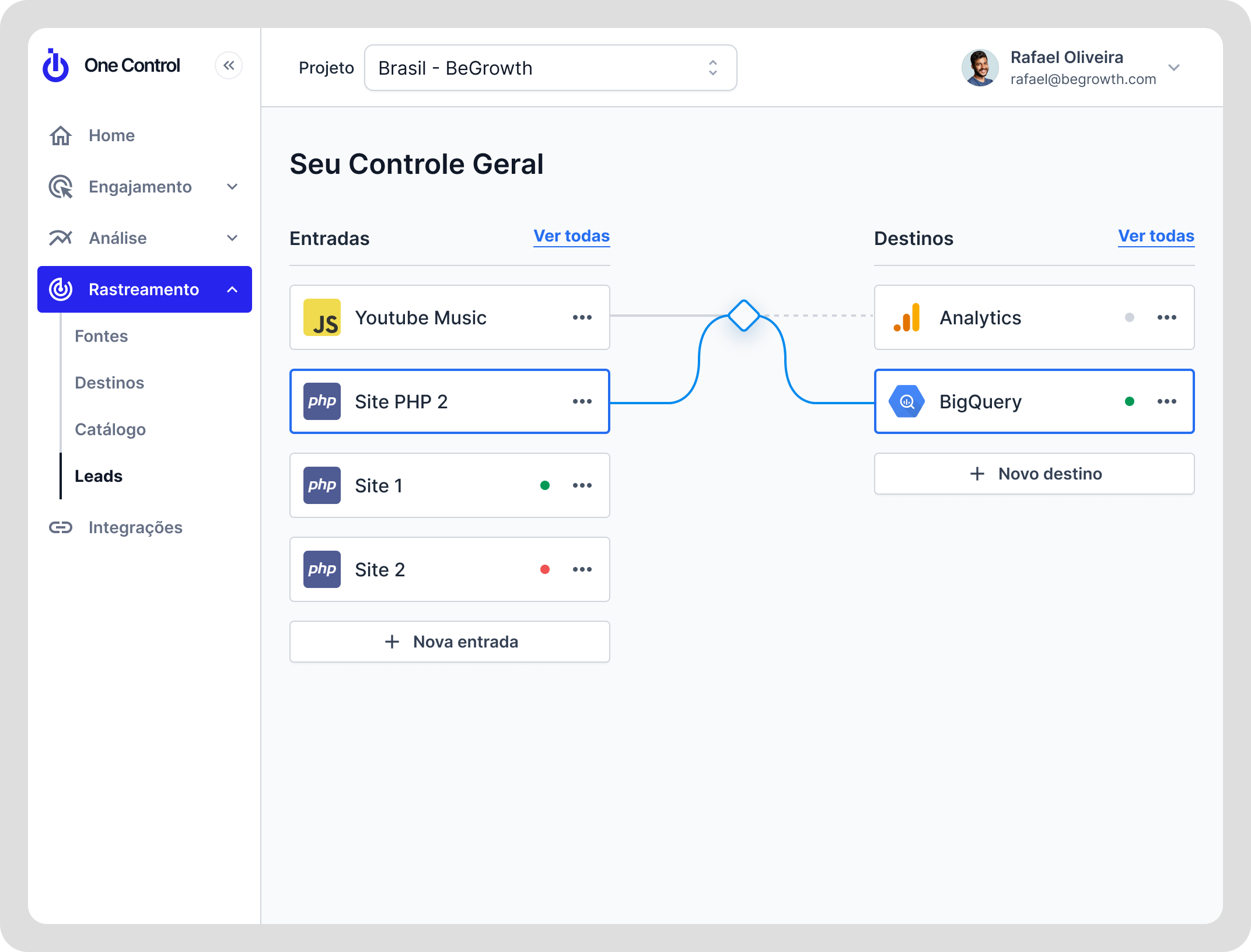Collapse the Rastreamento section

pyautogui.click(x=232, y=289)
